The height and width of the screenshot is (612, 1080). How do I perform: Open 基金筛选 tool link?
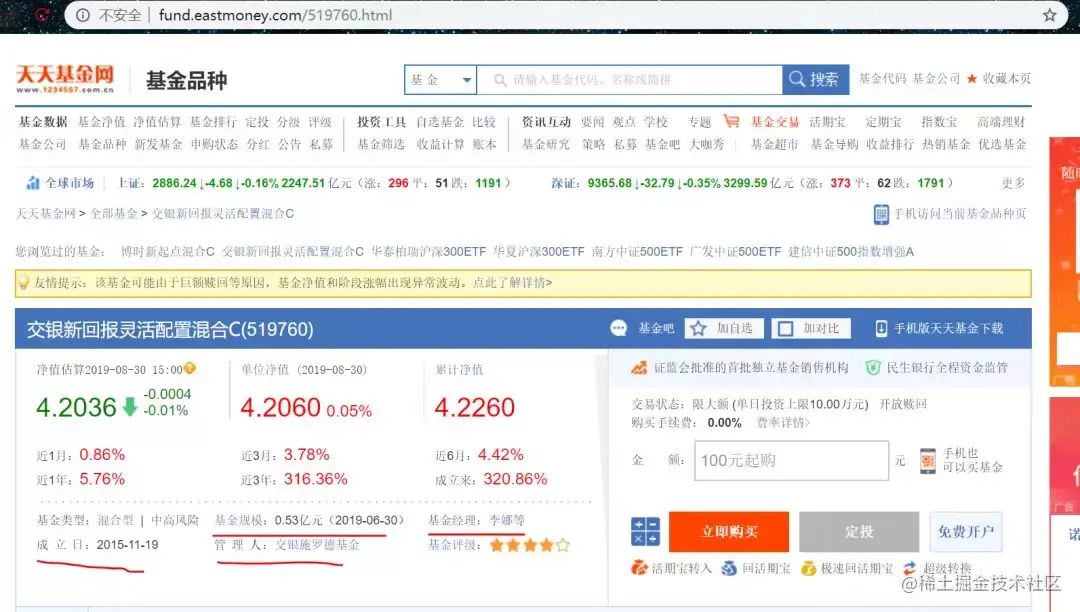pyautogui.click(x=381, y=144)
